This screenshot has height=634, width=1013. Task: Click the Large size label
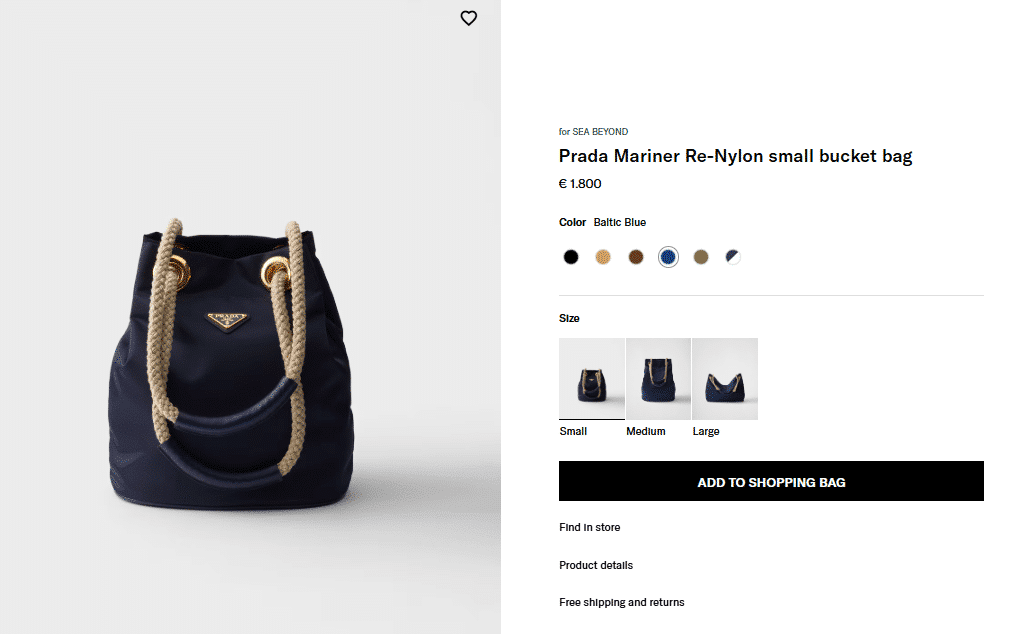click(x=706, y=432)
